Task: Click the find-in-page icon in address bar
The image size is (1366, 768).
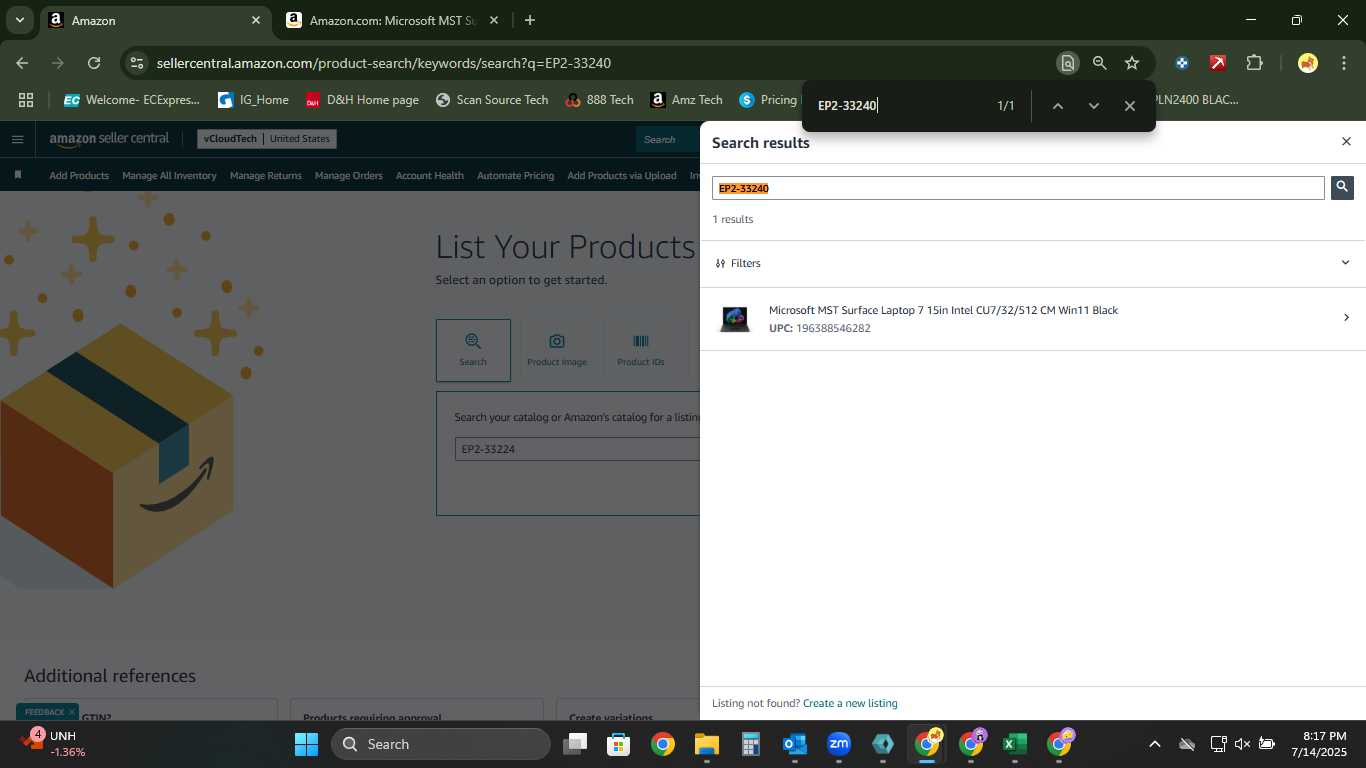Action: click(x=1067, y=63)
